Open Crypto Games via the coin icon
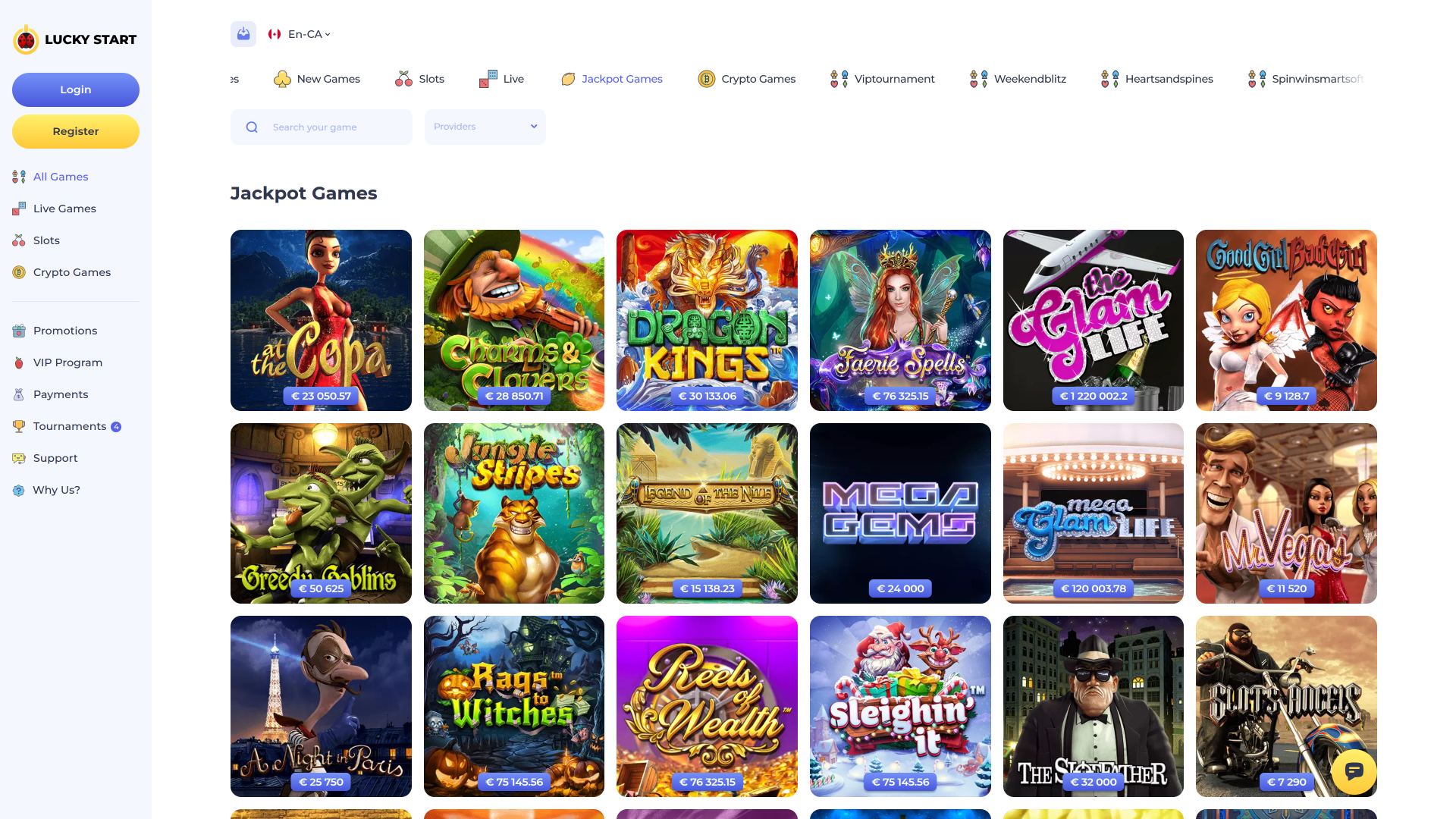The image size is (1456, 819). tap(18, 271)
